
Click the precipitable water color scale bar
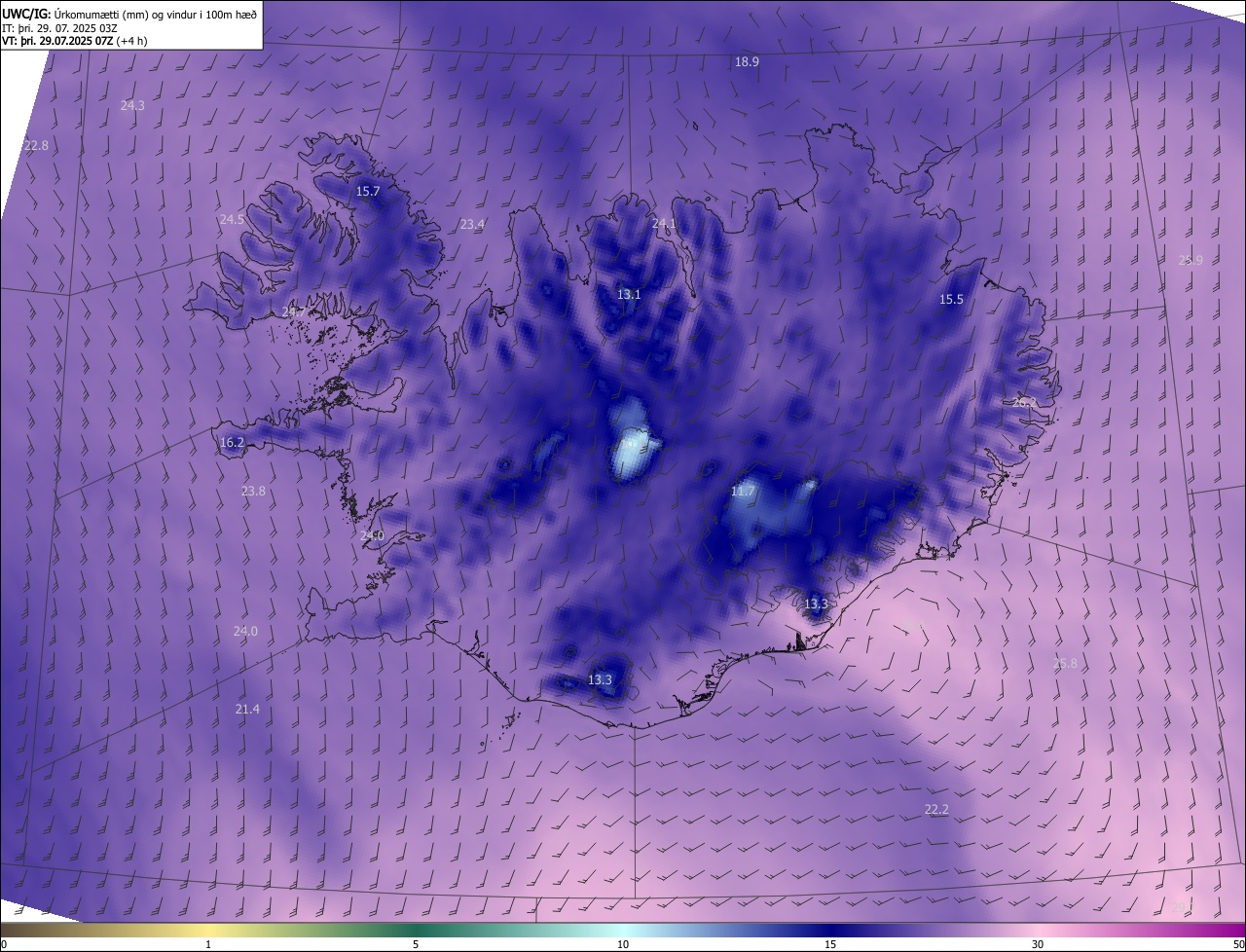pos(623,930)
